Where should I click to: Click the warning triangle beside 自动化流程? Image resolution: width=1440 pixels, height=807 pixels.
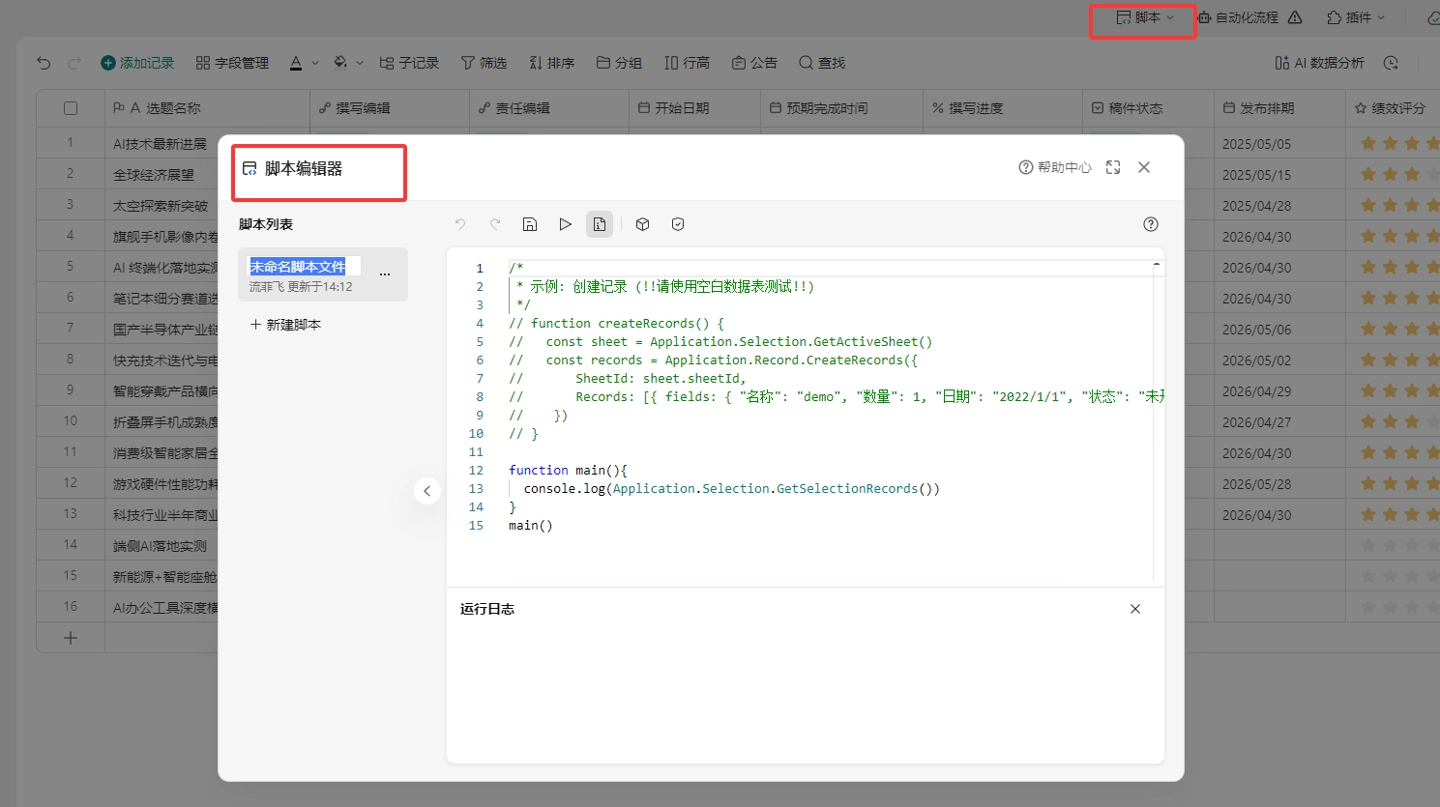click(x=1295, y=17)
